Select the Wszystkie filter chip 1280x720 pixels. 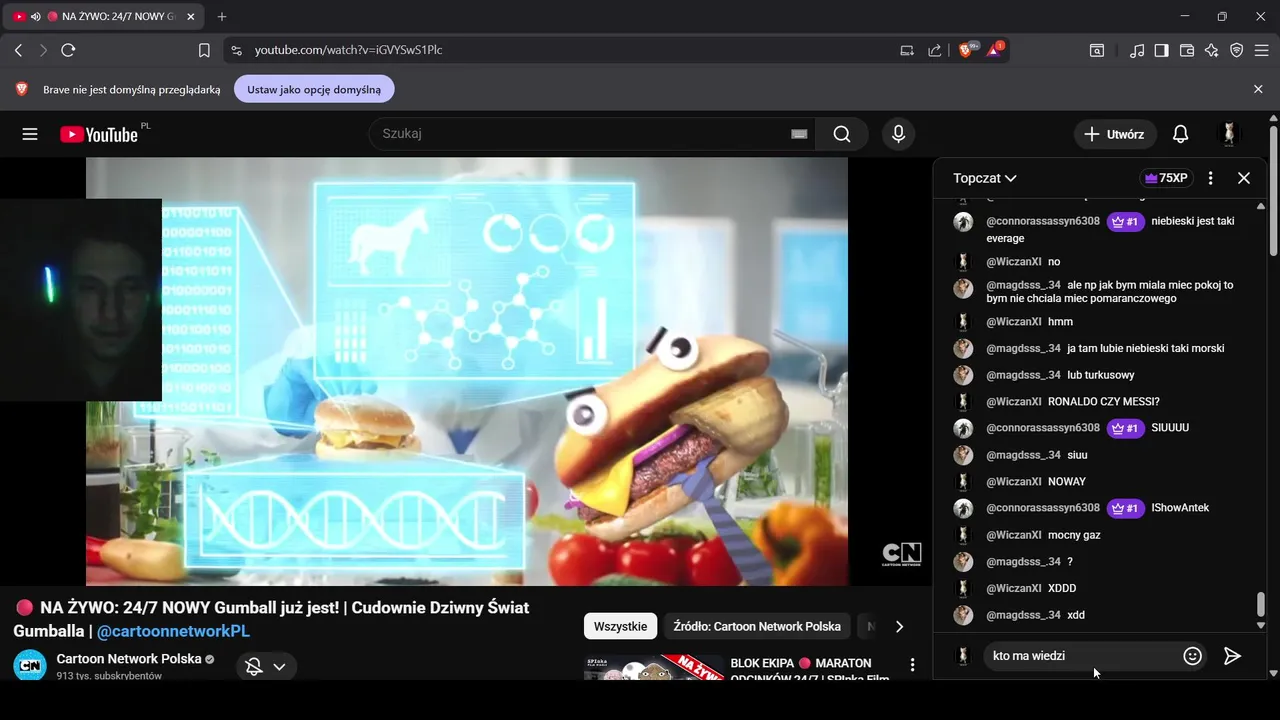tap(620, 626)
